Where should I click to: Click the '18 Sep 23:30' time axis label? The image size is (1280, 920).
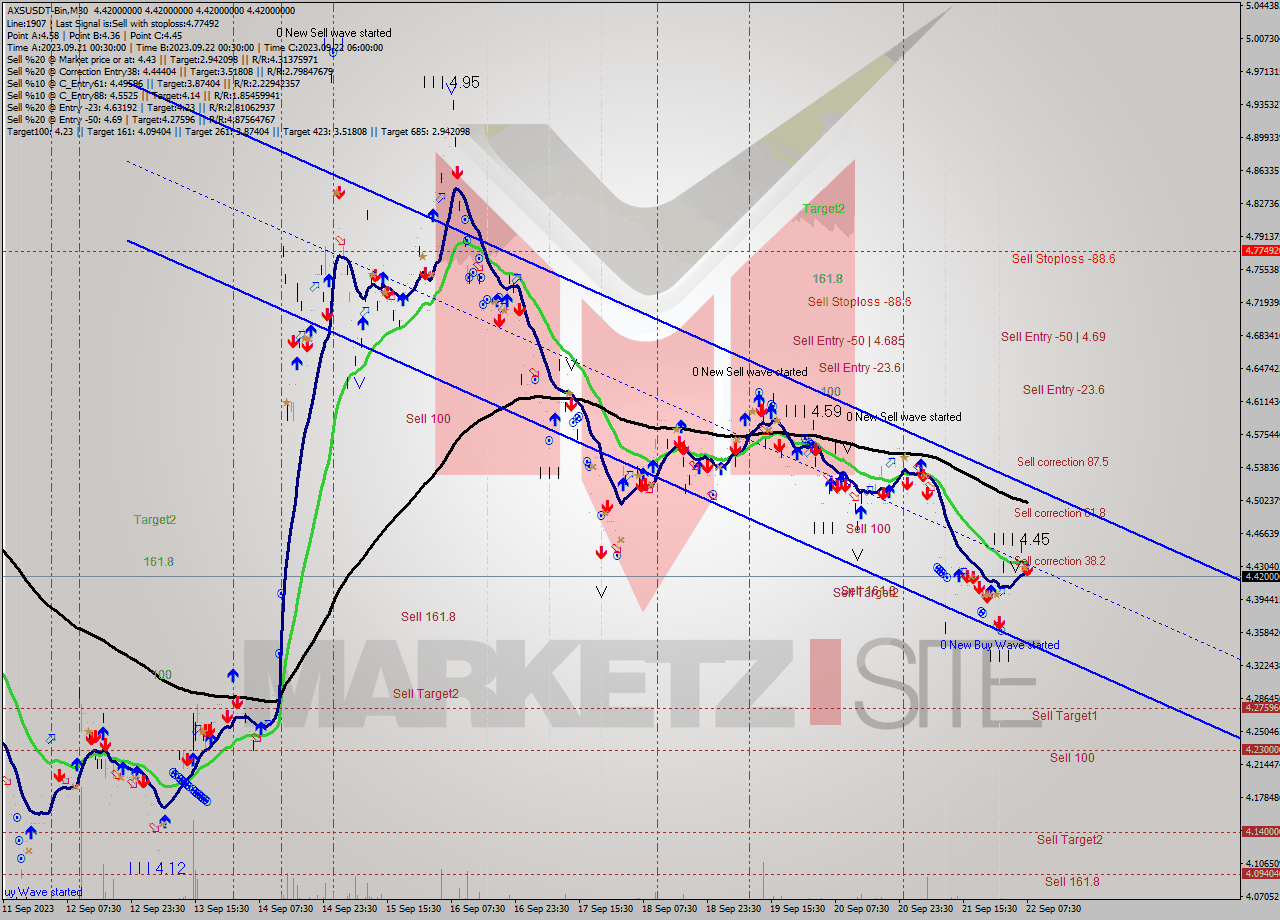coord(734,910)
